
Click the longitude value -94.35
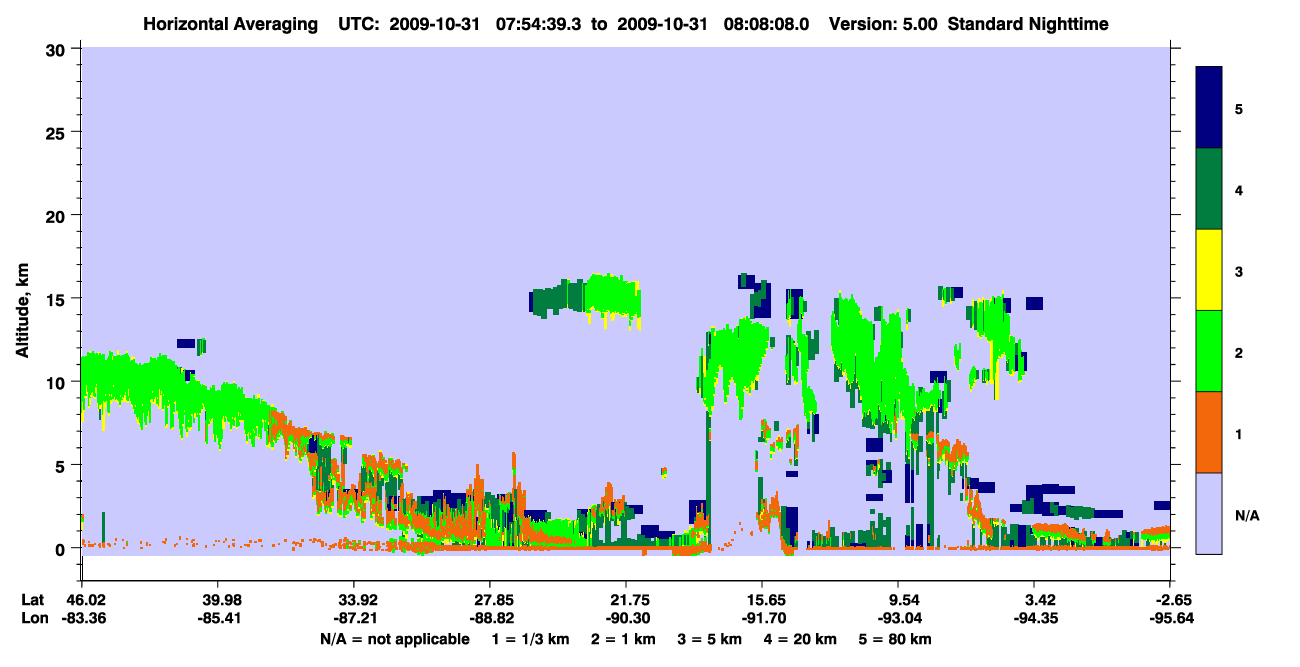(x=1034, y=619)
